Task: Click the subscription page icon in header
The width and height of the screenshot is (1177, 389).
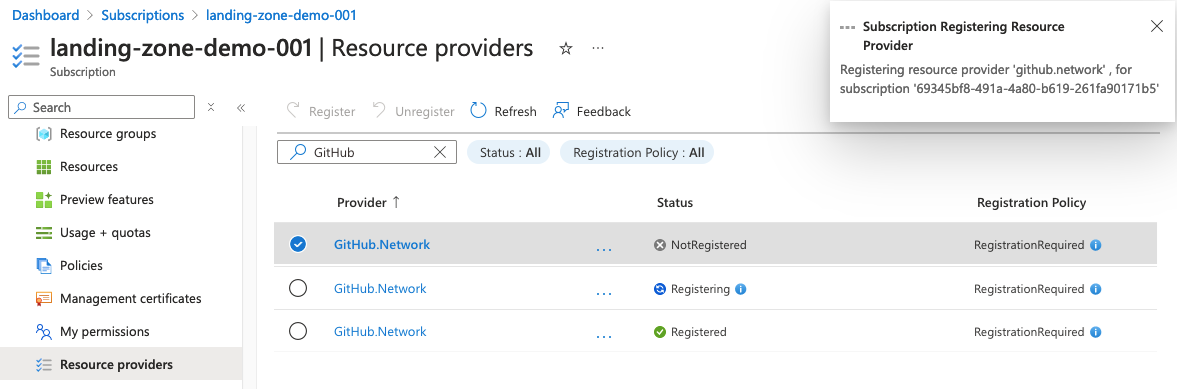Action: pos(26,56)
